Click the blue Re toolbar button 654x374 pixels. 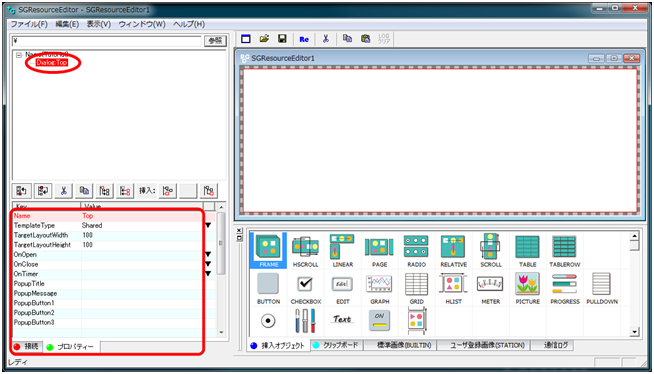click(304, 39)
